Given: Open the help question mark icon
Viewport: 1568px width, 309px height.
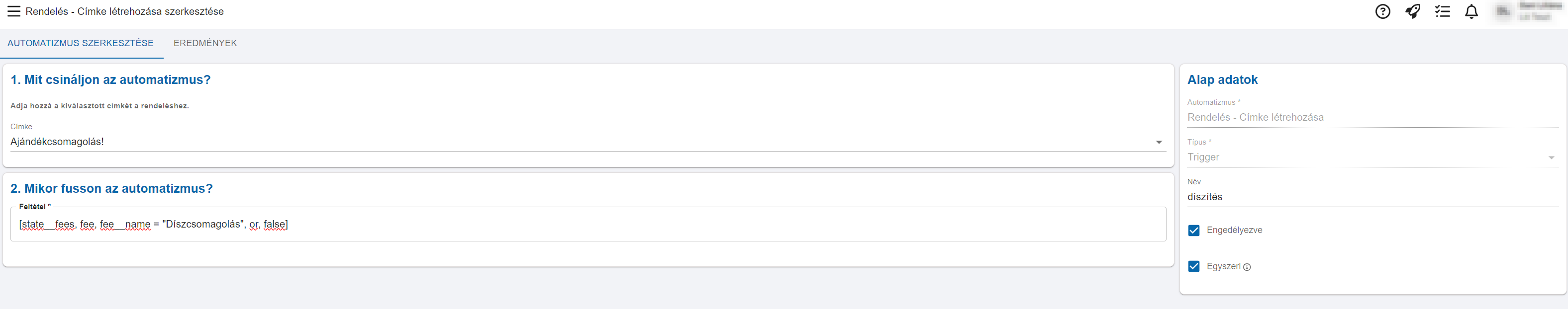Looking at the screenshot, I should click(1382, 11).
